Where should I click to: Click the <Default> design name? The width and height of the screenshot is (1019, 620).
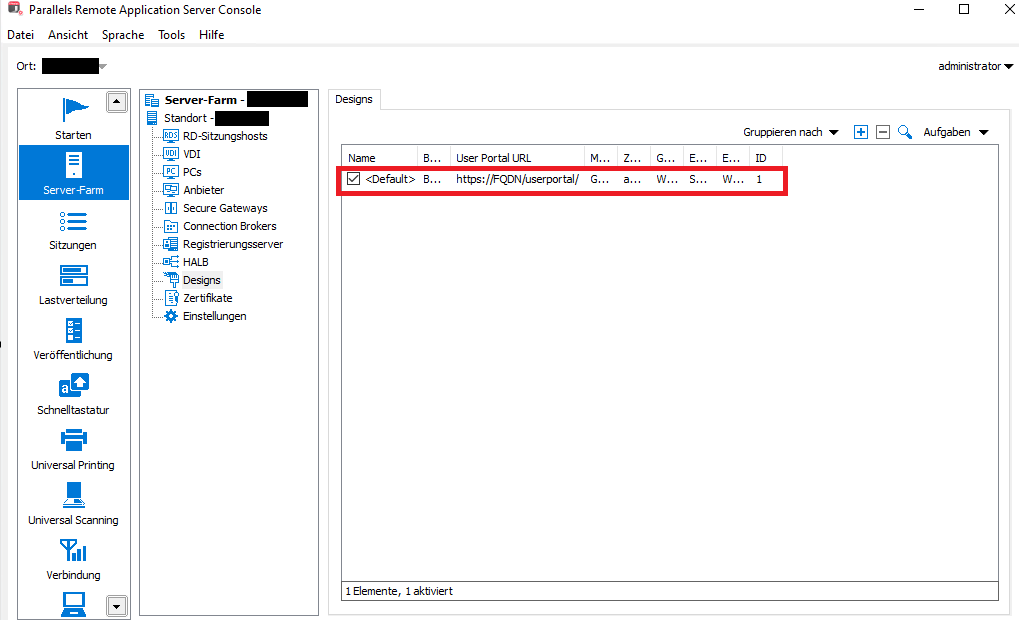[x=390, y=179]
